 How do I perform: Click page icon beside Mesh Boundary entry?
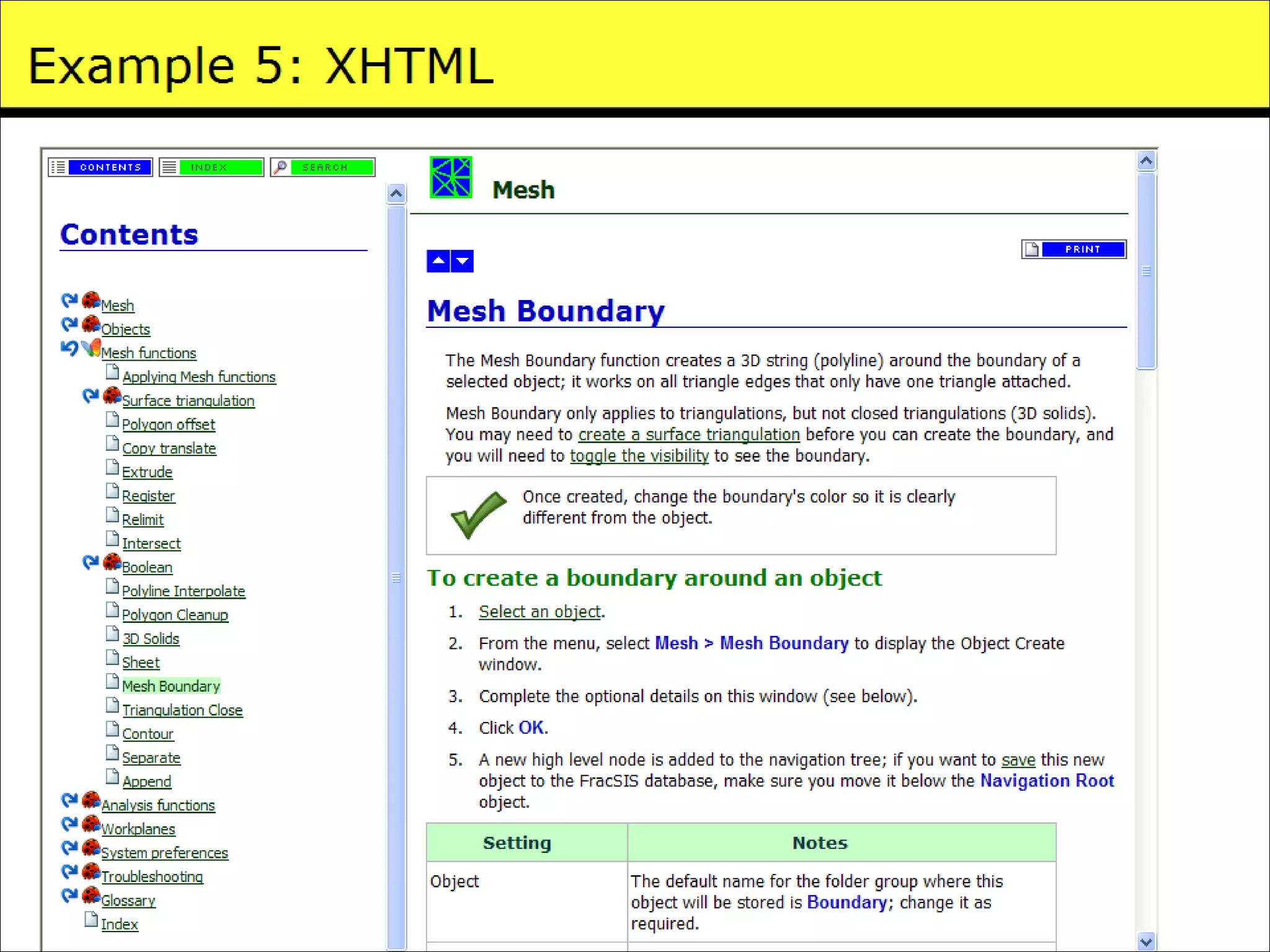pos(112,682)
